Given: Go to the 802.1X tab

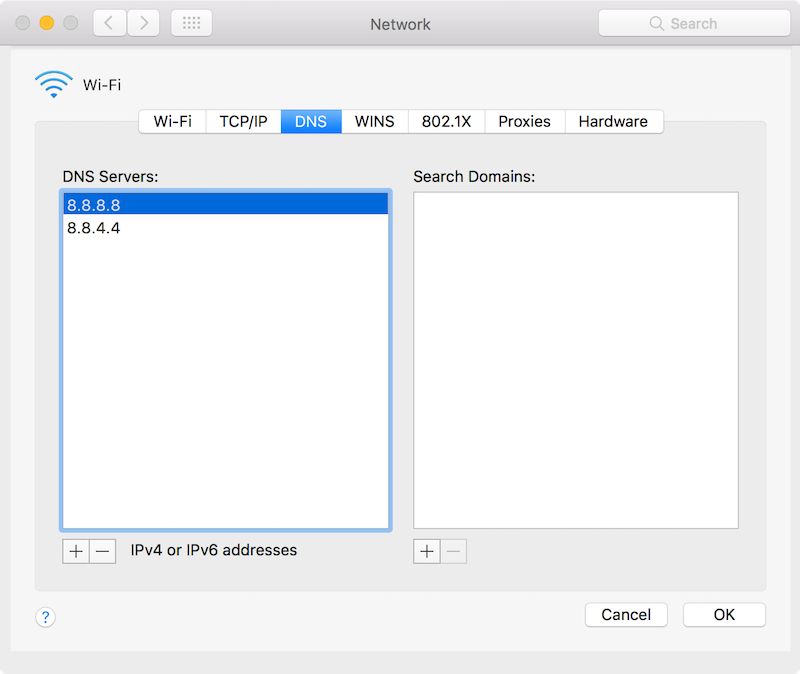Looking at the screenshot, I should click(x=446, y=121).
